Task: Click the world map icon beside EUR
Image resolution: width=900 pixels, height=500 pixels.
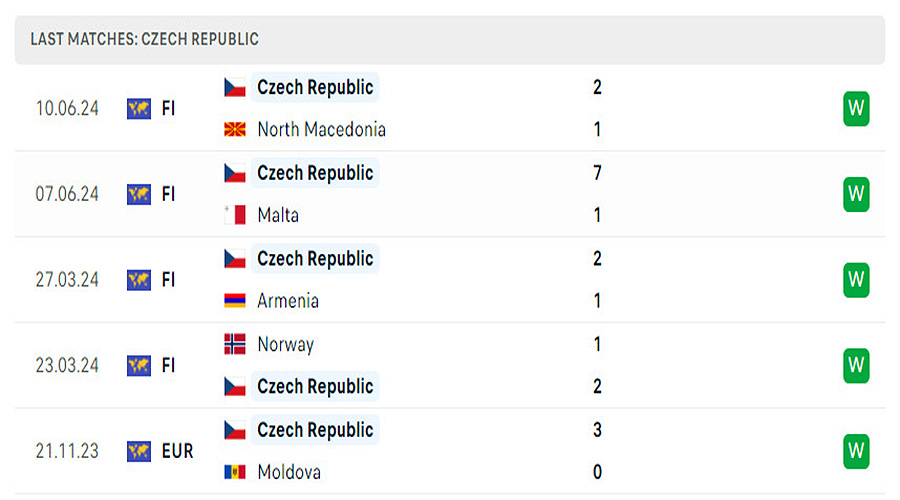Action: (139, 451)
